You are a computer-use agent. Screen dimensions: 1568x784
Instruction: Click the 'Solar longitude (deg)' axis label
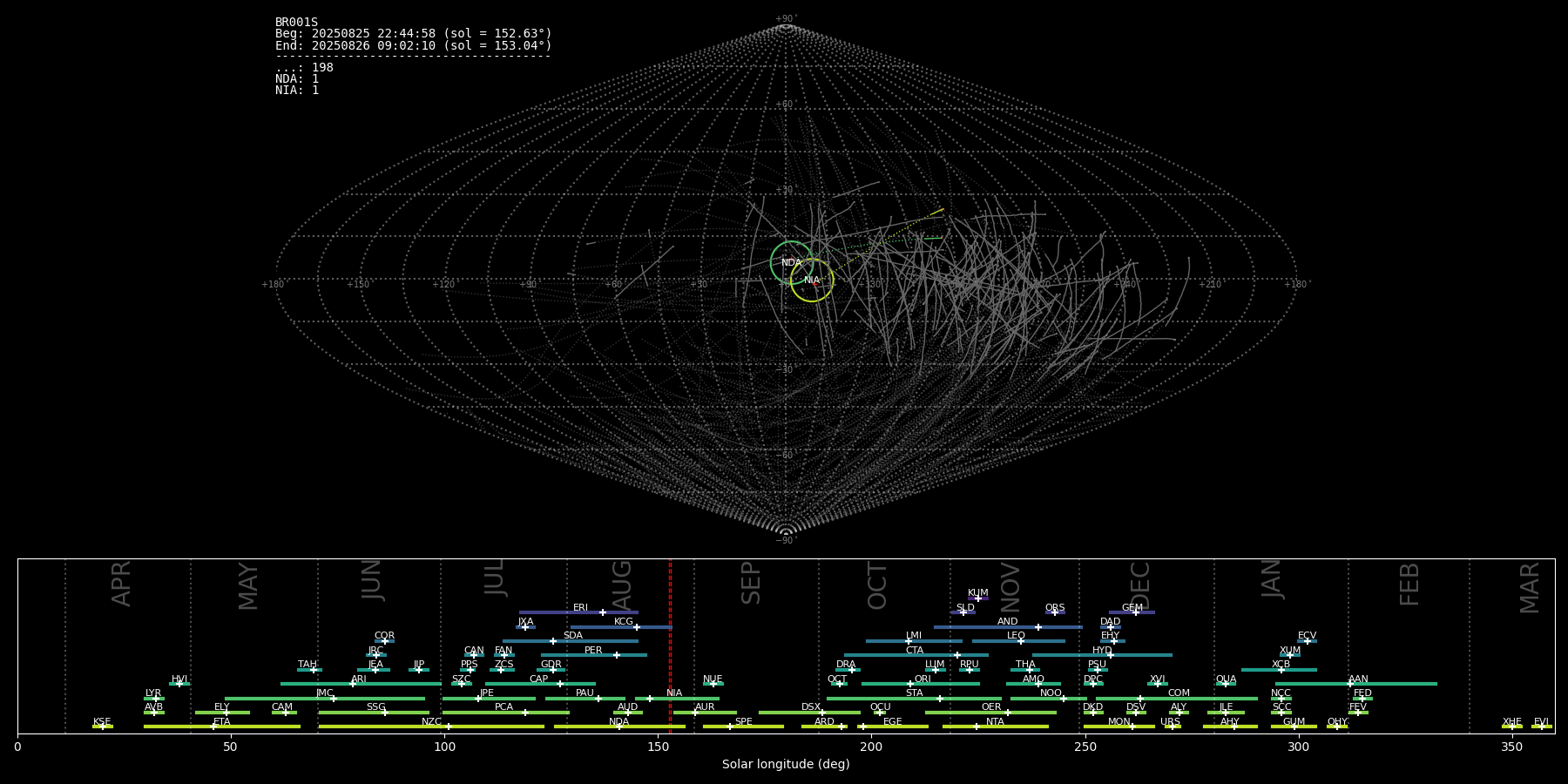[786, 765]
